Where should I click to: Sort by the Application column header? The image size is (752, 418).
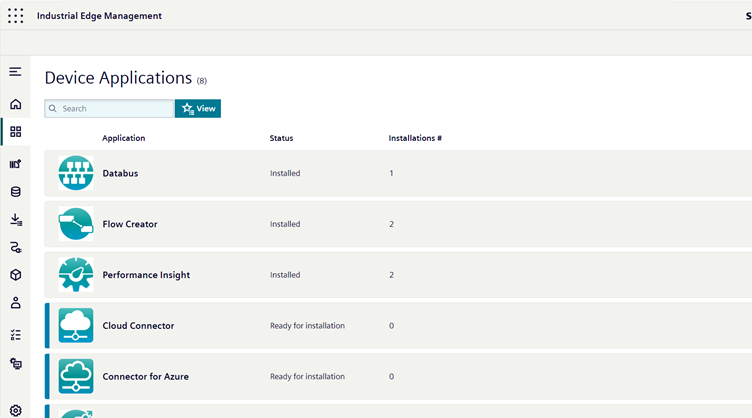pos(123,138)
